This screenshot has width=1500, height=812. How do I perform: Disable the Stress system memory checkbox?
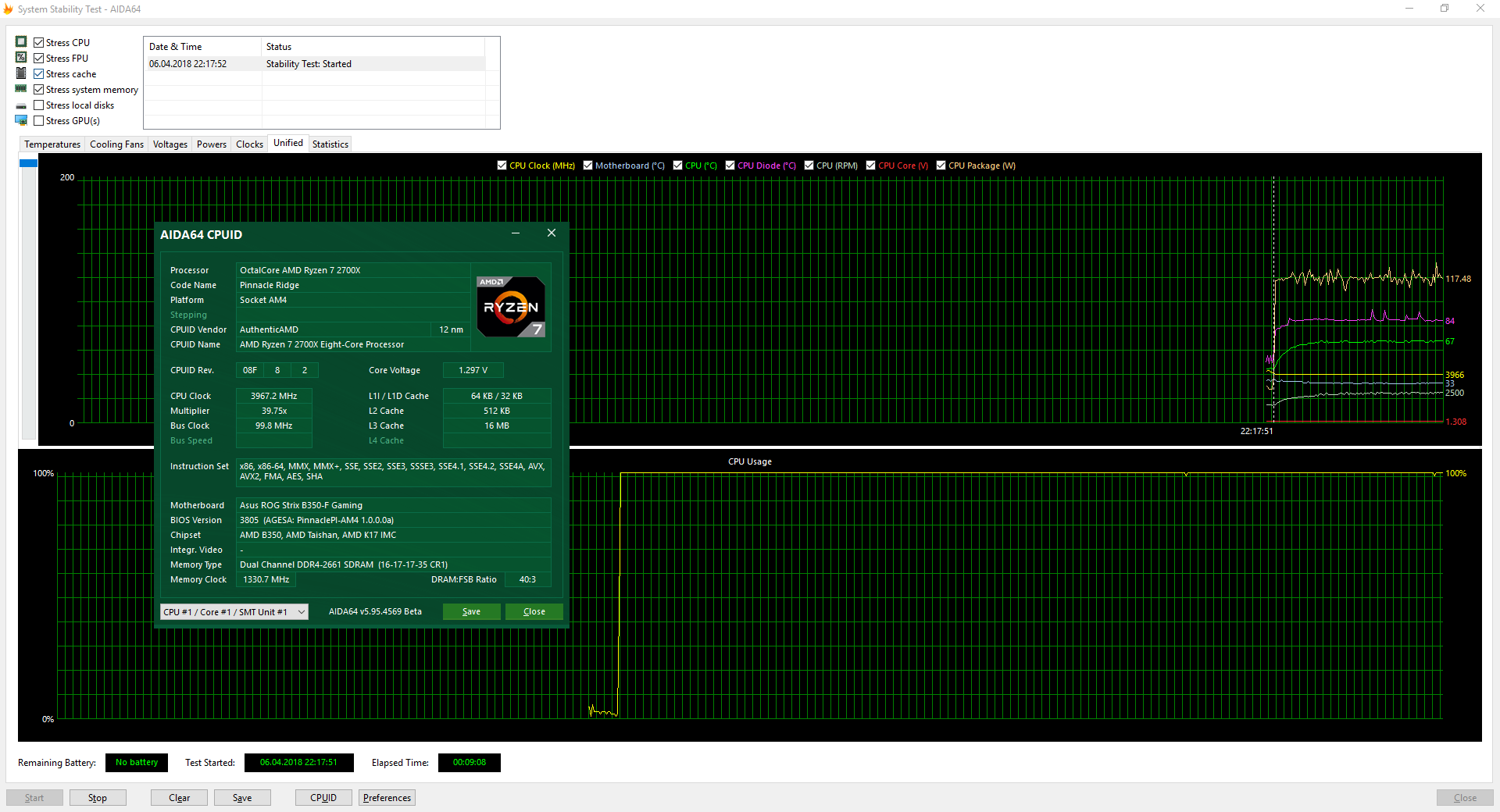pyautogui.click(x=38, y=89)
